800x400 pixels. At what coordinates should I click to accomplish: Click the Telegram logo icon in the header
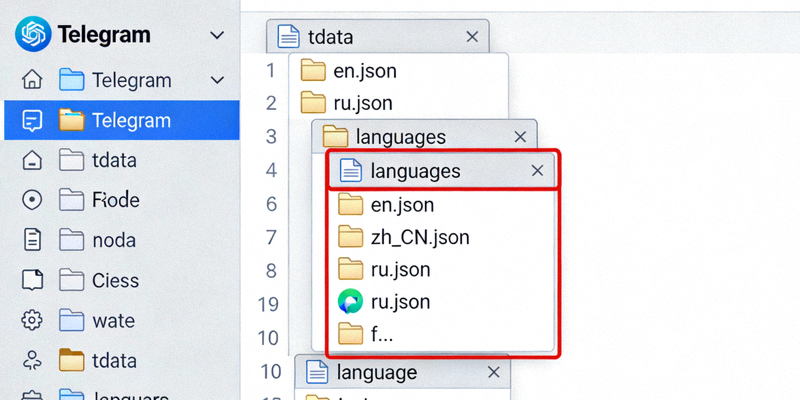click(33, 35)
